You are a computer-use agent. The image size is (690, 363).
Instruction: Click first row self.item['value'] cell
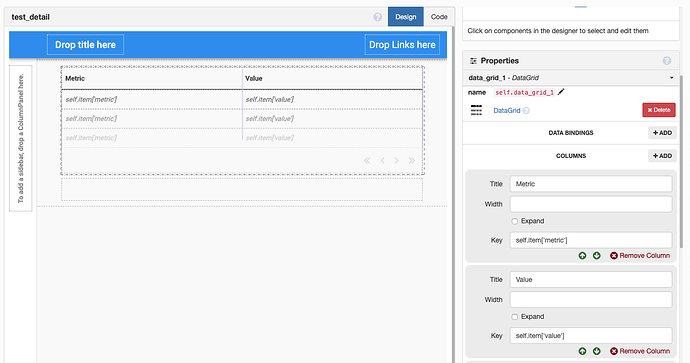(333, 99)
